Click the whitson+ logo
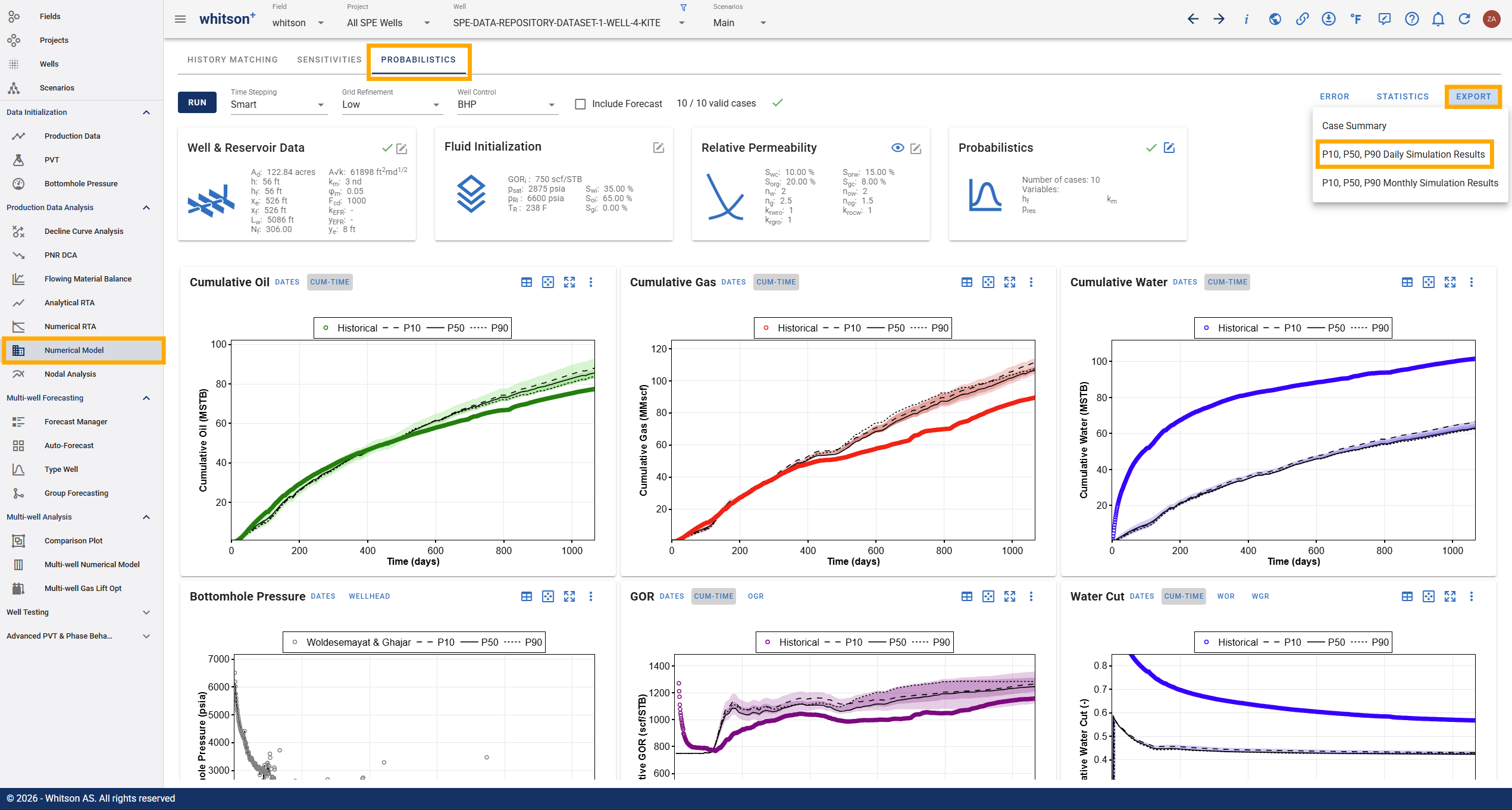 coord(227,19)
